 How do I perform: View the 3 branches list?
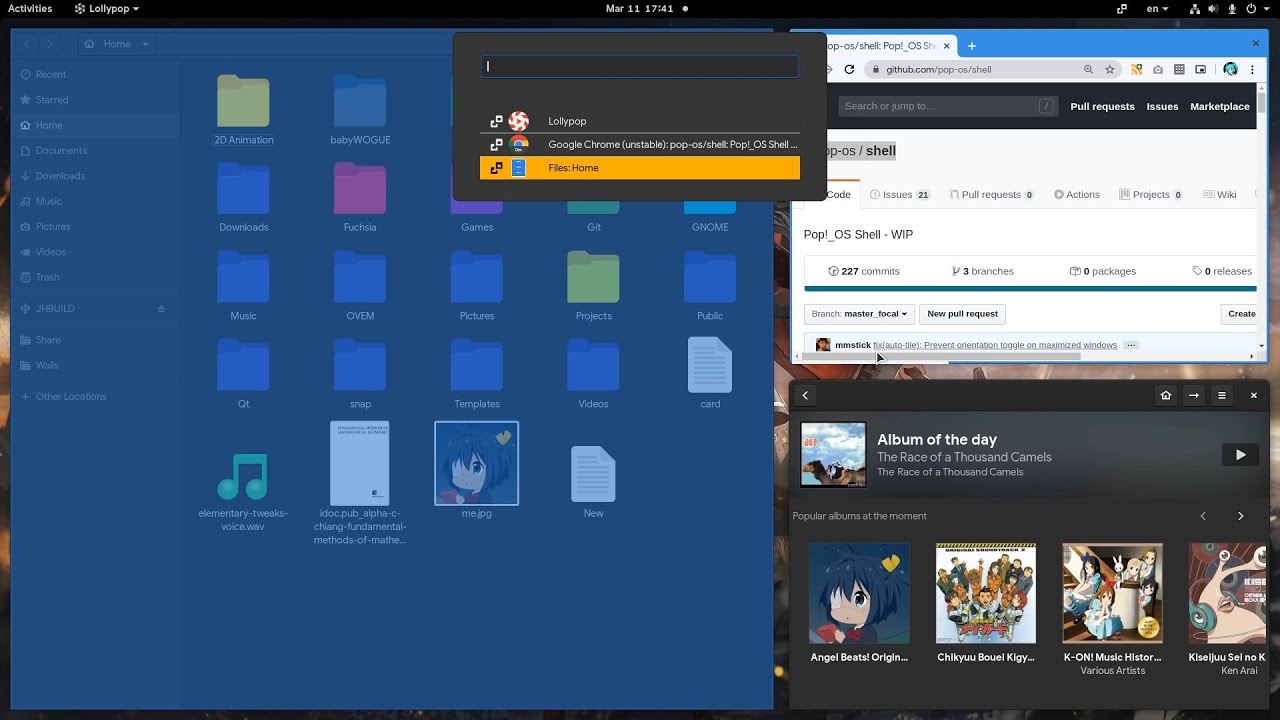point(982,271)
